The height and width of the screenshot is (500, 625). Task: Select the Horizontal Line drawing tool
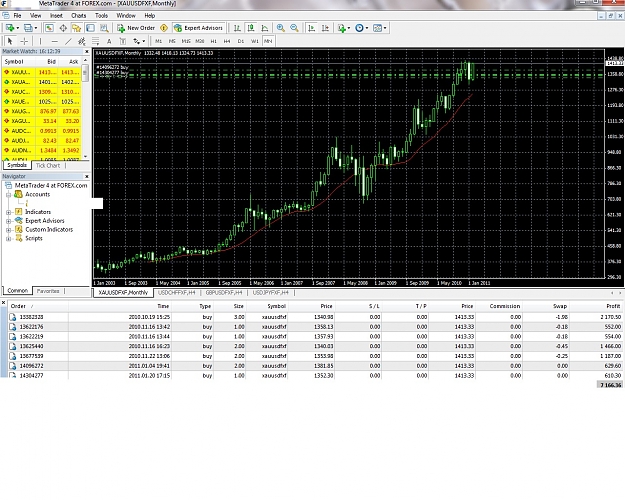click(x=55, y=41)
